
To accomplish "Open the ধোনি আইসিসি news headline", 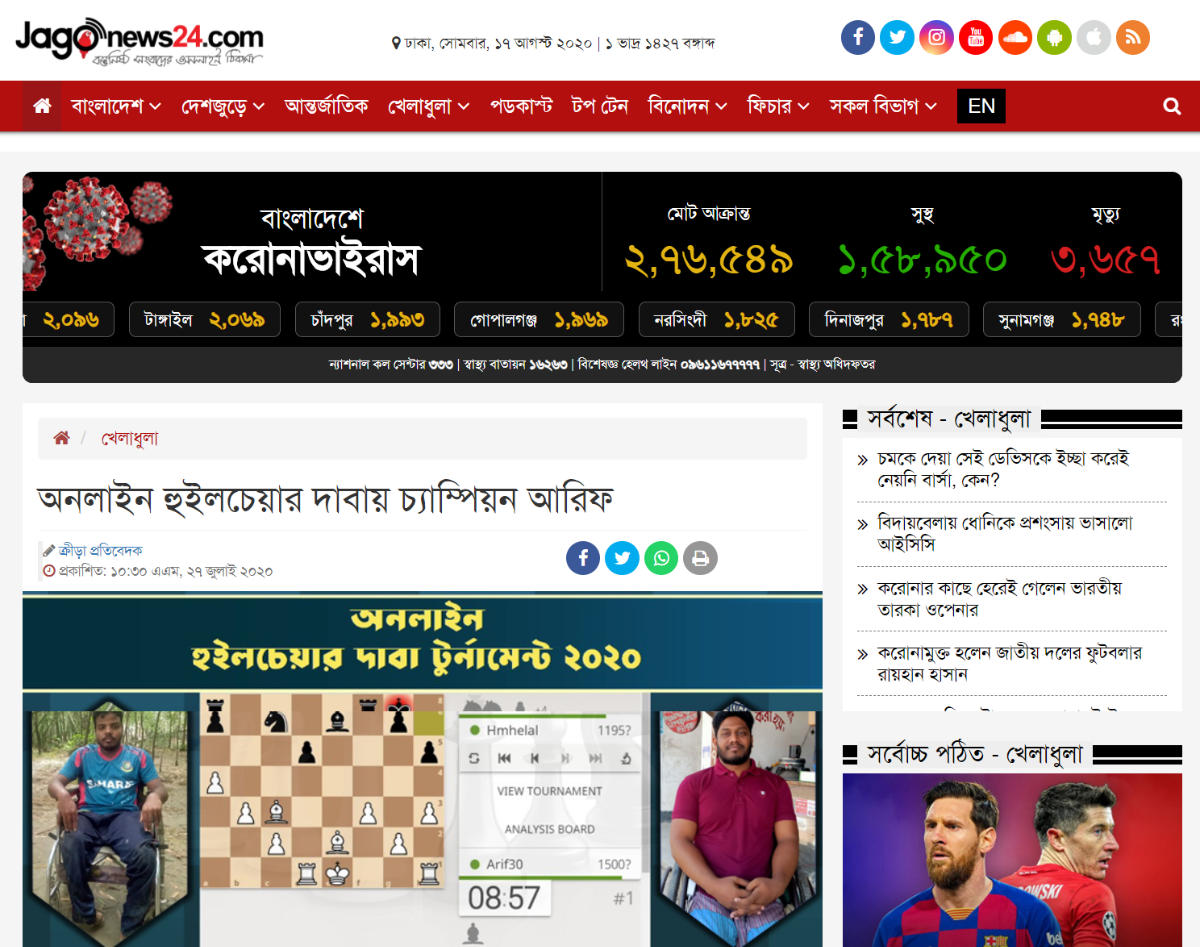I will pyautogui.click(x=1005, y=534).
